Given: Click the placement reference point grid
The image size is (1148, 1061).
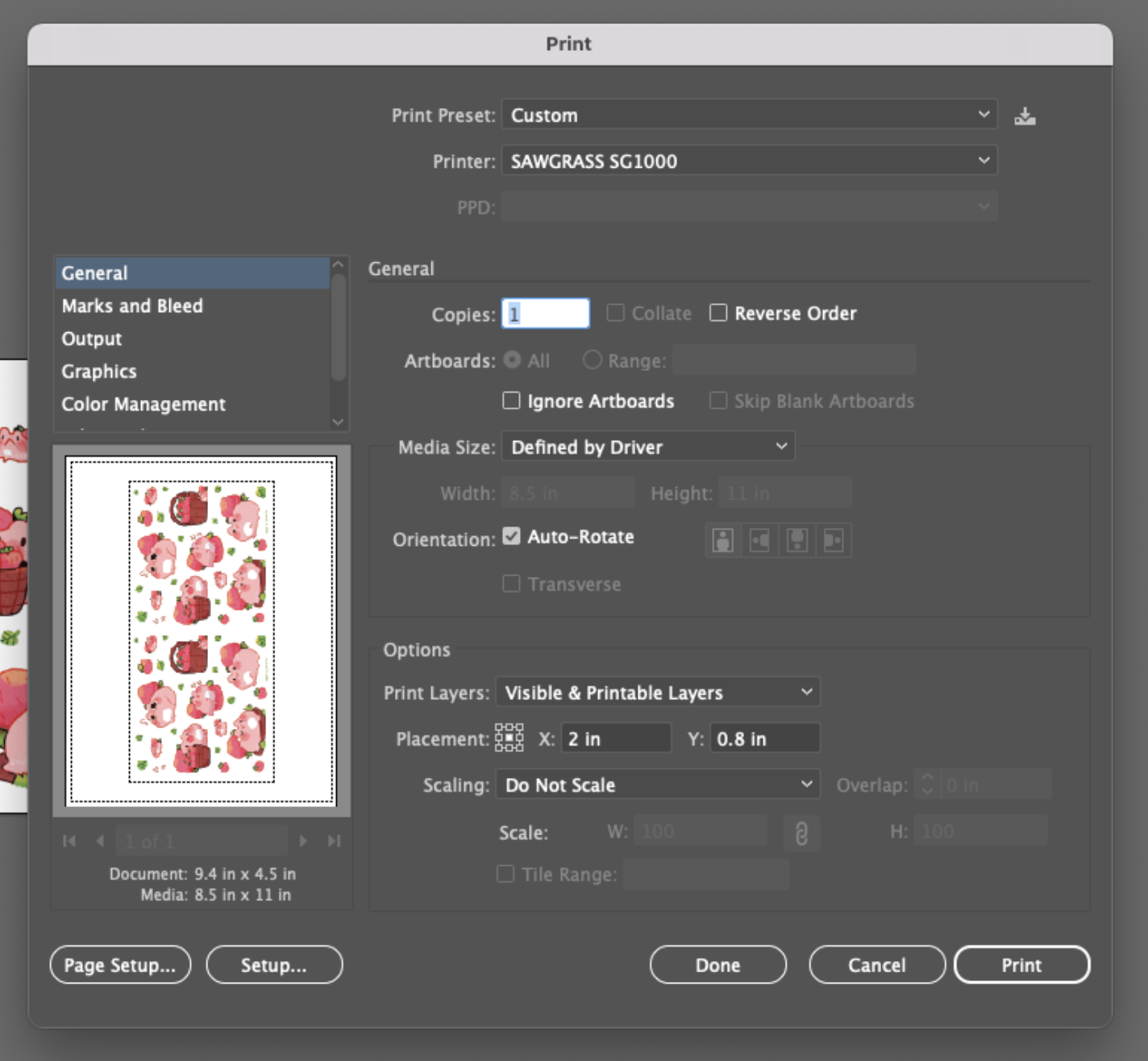Looking at the screenshot, I should tap(509, 738).
